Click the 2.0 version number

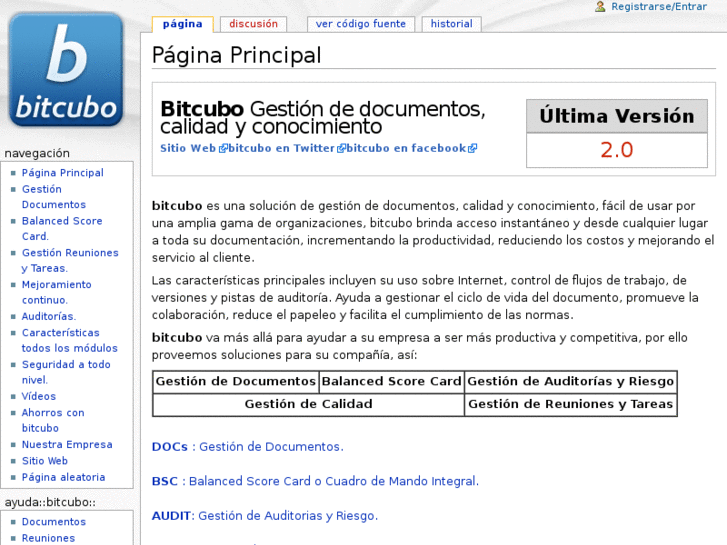point(617,150)
